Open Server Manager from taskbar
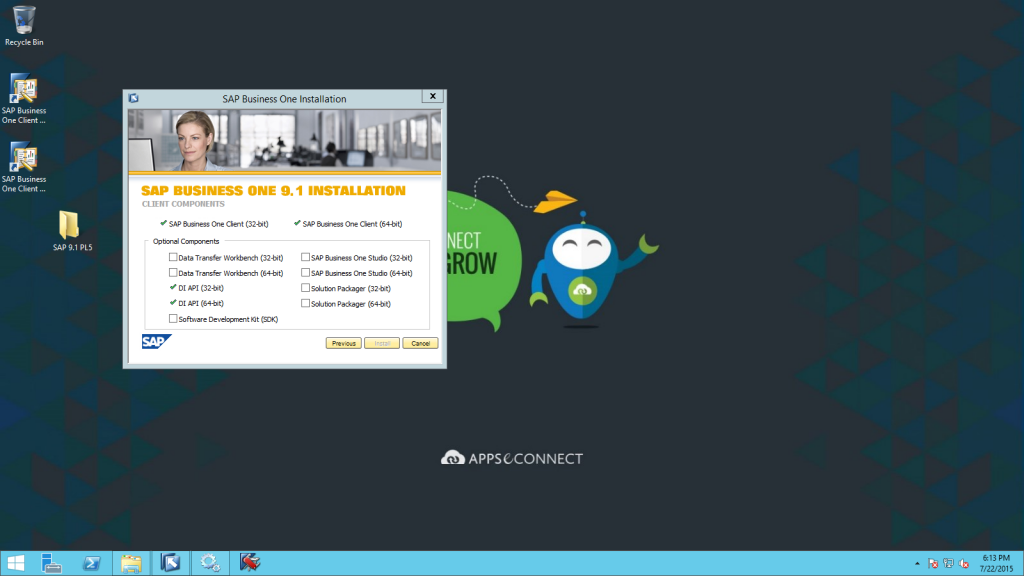 tap(51, 563)
